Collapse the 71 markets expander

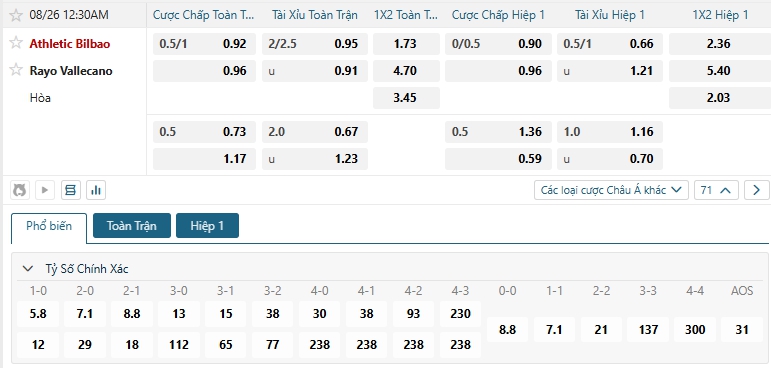716,190
